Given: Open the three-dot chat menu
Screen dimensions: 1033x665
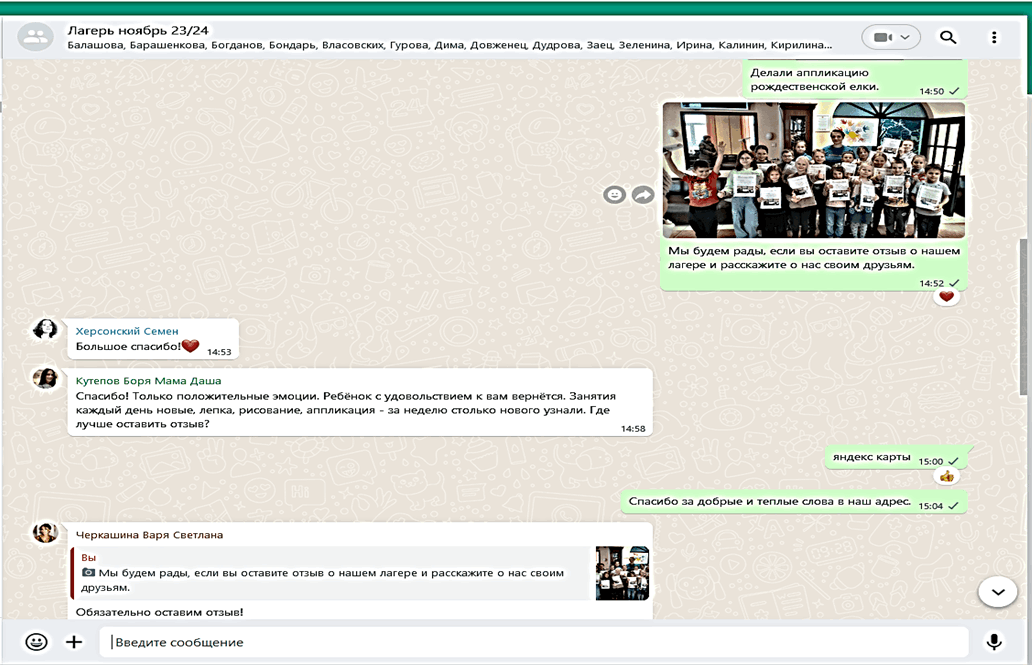Looking at the screenshot, I should click(994, 38).
